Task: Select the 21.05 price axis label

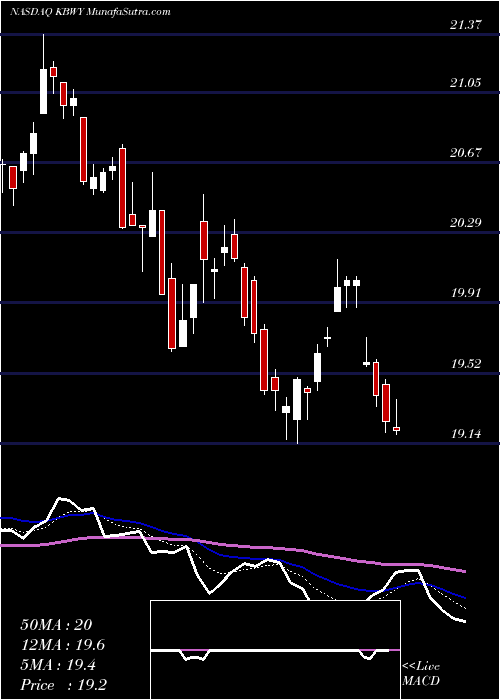Action: tap(466, 83)
